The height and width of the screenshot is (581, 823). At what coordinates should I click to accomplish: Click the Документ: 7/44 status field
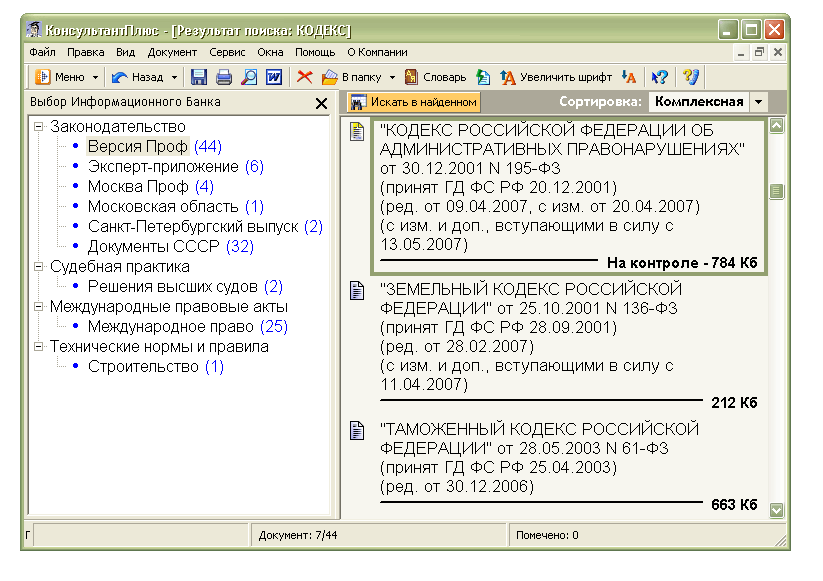coord(378,535)
